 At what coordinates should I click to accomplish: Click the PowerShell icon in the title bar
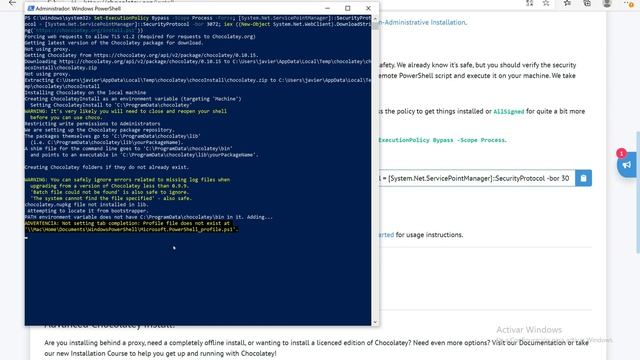30,8
